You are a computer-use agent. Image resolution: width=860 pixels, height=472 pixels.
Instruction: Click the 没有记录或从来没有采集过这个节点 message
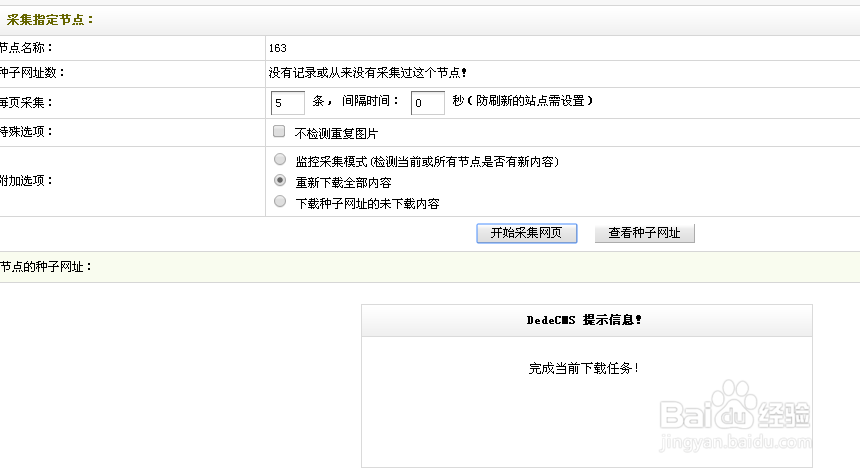(x=367, y=73)
